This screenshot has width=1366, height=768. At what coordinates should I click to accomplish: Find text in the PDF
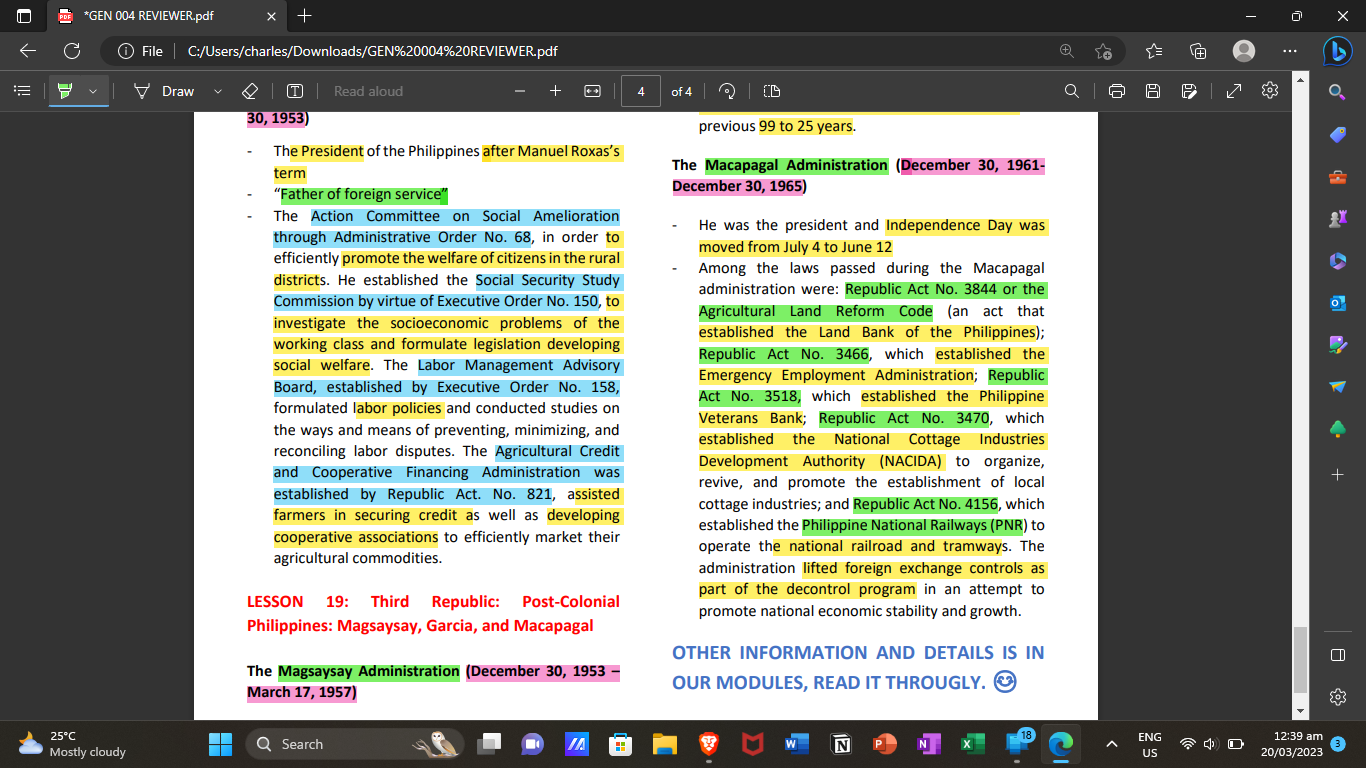click(x=1072, y=91)
